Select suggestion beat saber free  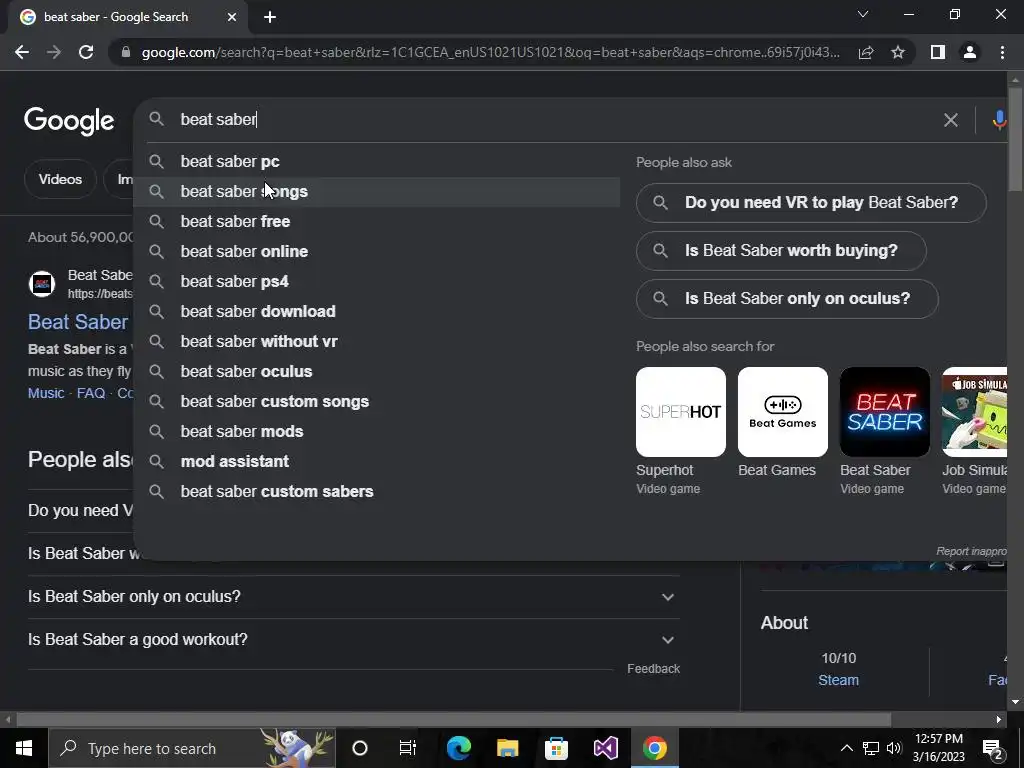click(x=377, y=221)
